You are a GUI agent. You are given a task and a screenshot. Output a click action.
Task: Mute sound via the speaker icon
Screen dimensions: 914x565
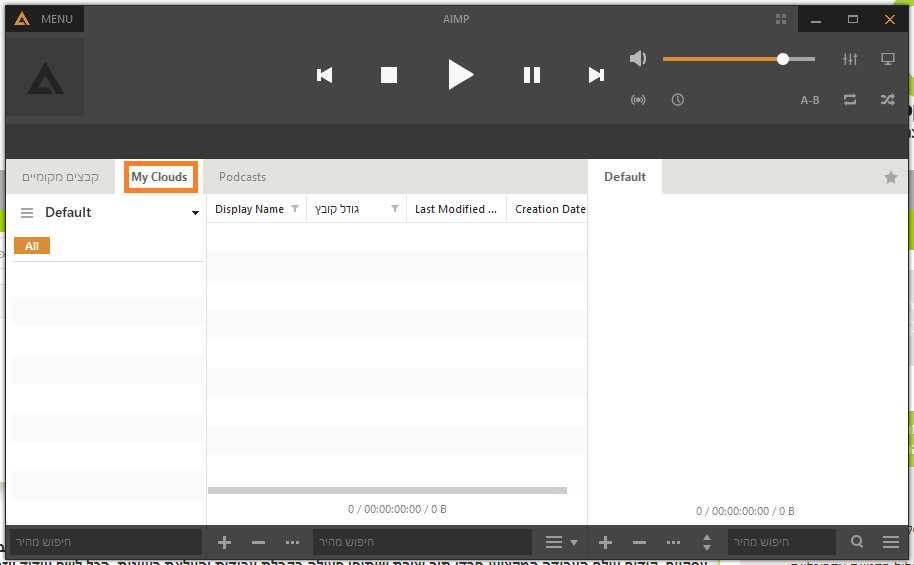(x=638, y=58)
